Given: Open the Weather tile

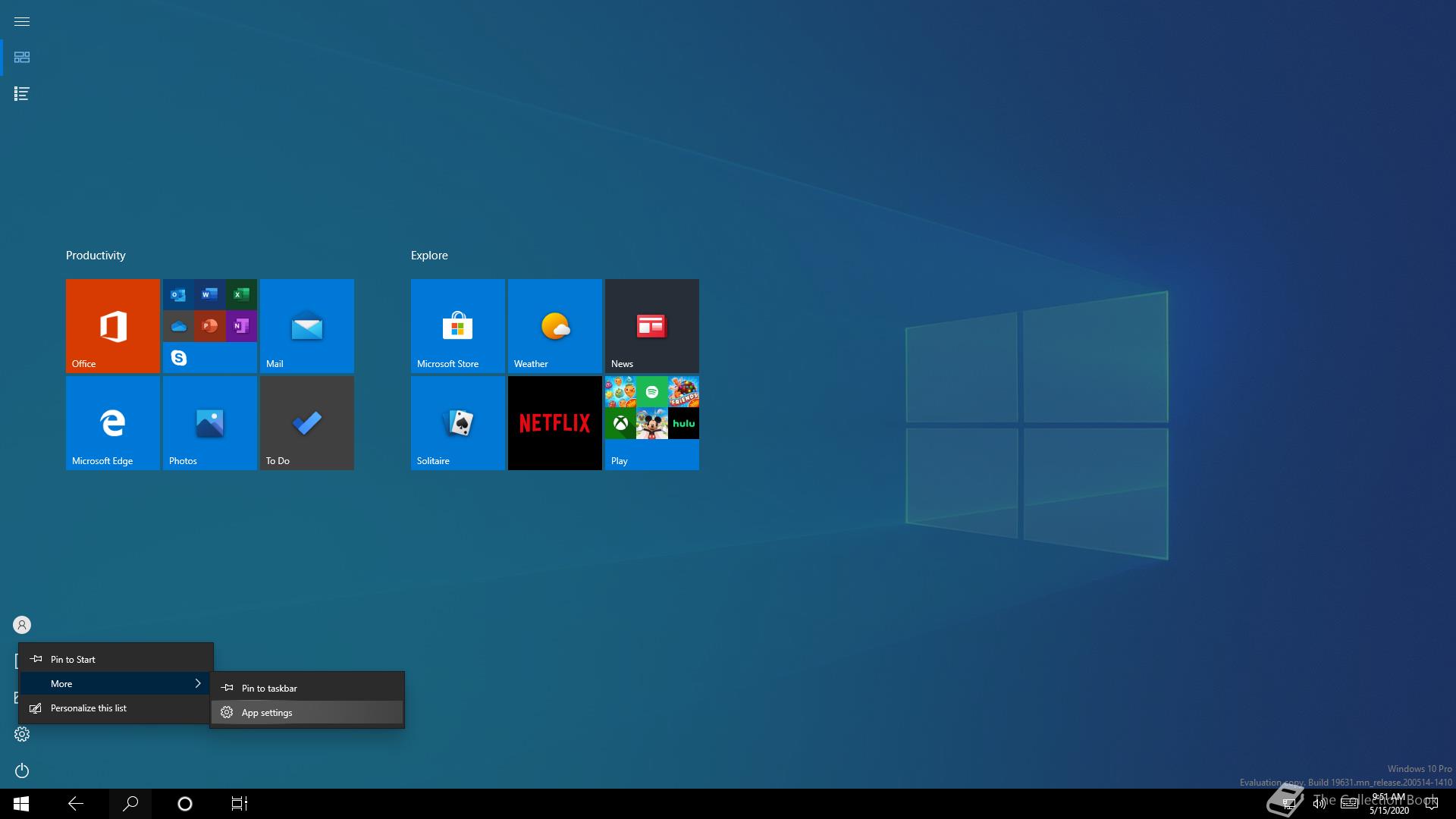Looking at the screenshot, I should pyautogui.click(x=554, y=326).
